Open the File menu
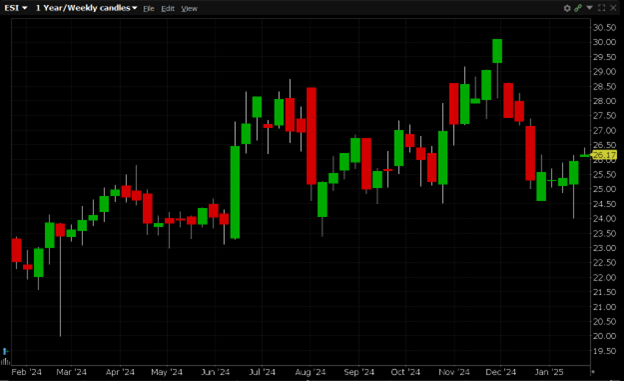This screenshot has height=381, width=624. click(148, 8)
